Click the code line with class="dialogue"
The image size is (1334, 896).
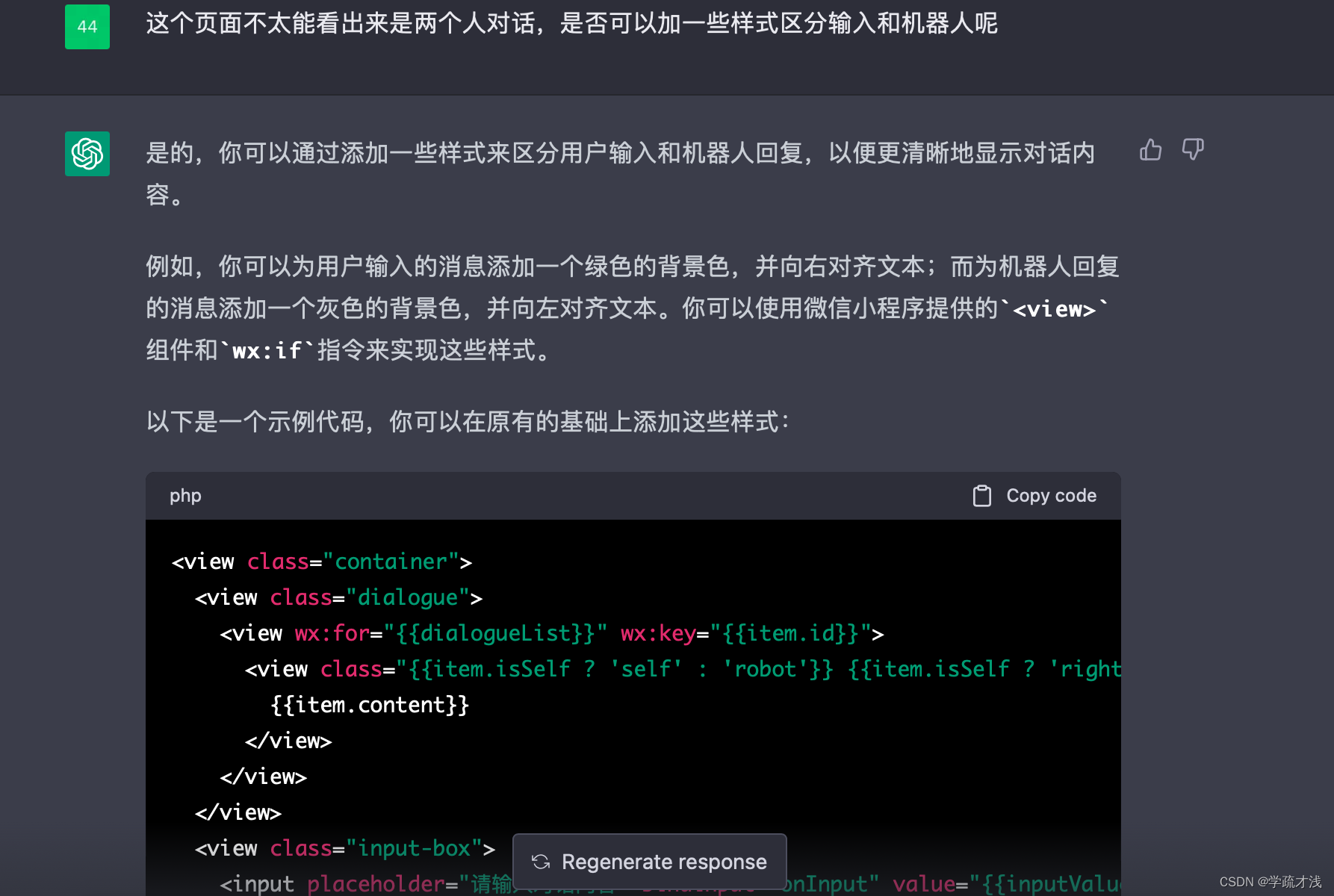click(x=338, y=597)
